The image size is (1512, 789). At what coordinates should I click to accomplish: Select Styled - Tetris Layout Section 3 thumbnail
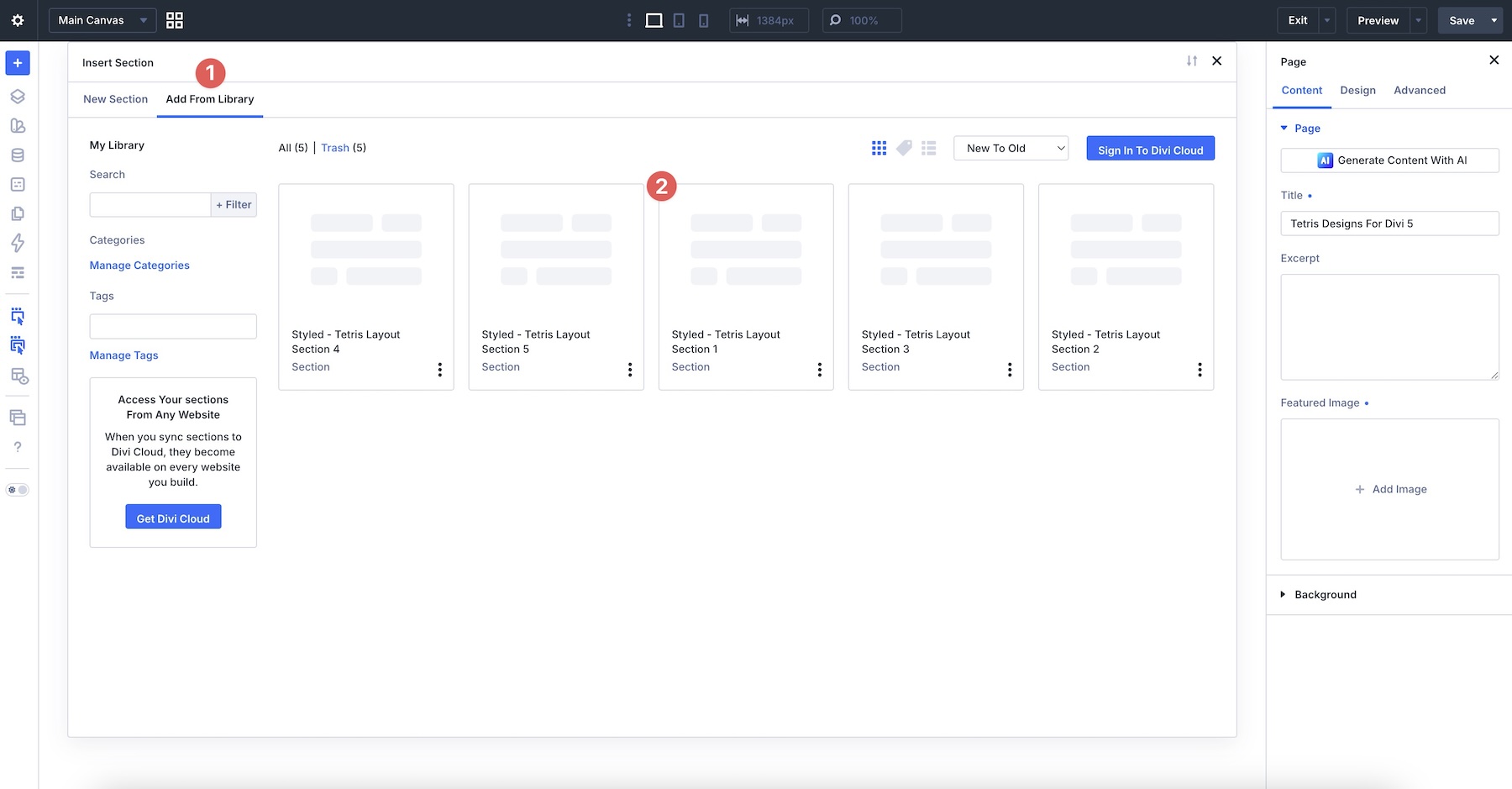[x=936, y=250]
